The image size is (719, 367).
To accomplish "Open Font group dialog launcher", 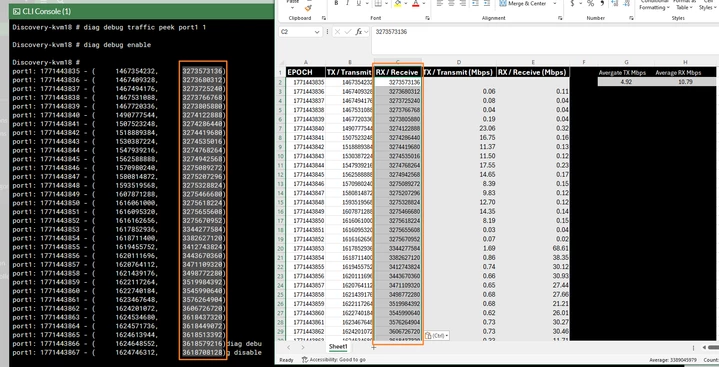I will pyautogui.click(x=427, y=18).
